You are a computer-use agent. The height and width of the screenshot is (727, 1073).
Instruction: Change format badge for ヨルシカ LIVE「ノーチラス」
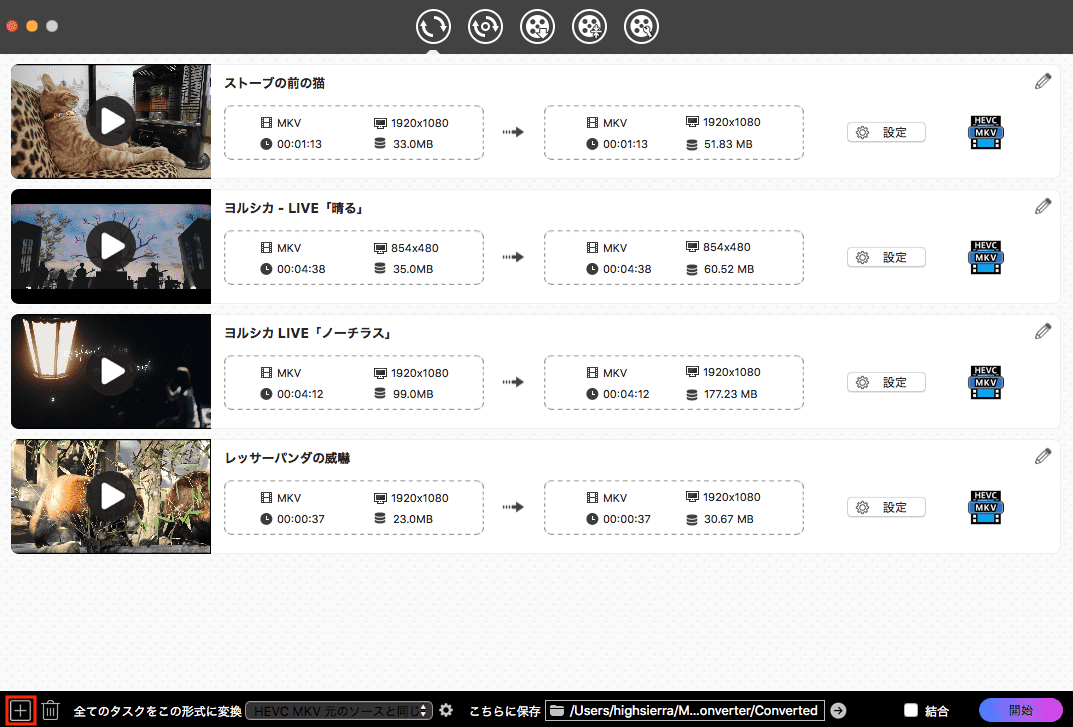click(986, 383)
